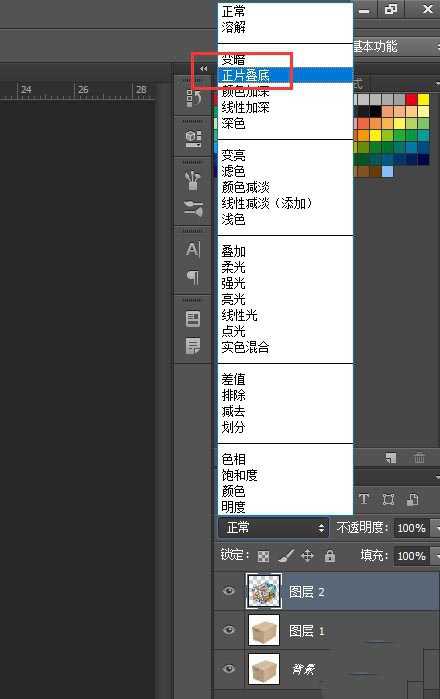Choose 线性减淡（添加） blend mode
The height and width of the screenshot is (699, 440).
(x=285, y=203)
